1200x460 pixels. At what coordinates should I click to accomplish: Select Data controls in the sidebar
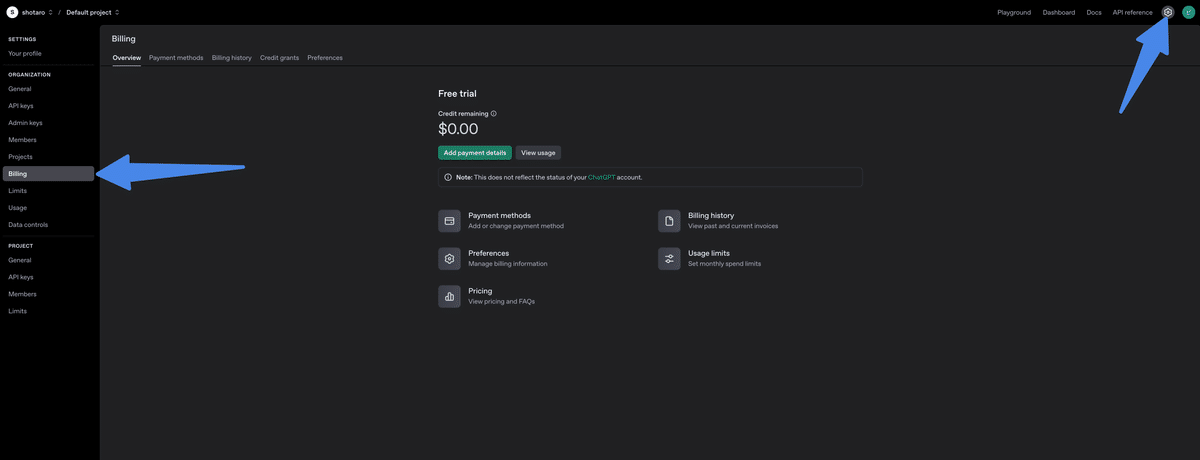point(28,225)
